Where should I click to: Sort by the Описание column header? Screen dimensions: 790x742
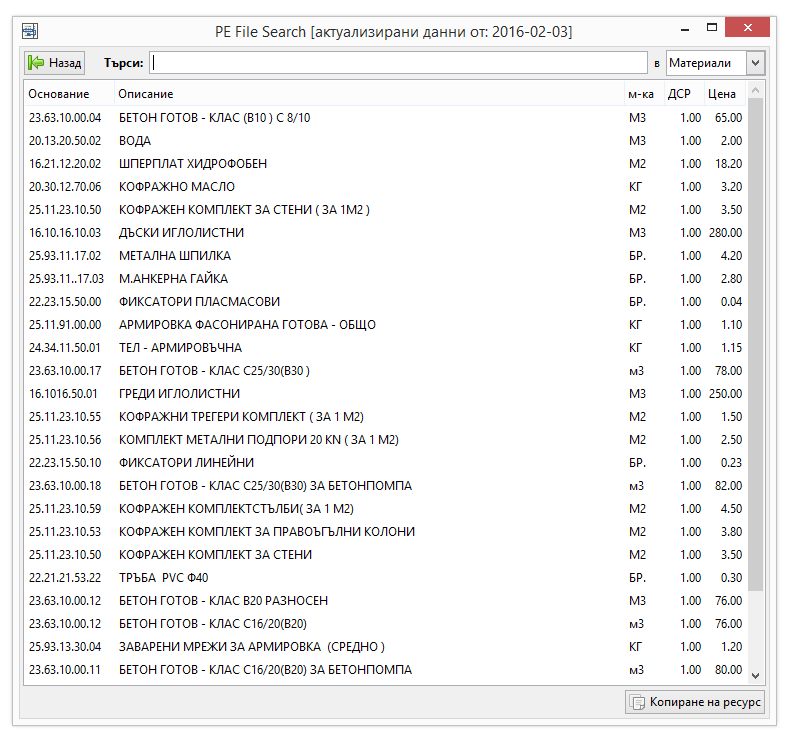(x=369, y=94)
